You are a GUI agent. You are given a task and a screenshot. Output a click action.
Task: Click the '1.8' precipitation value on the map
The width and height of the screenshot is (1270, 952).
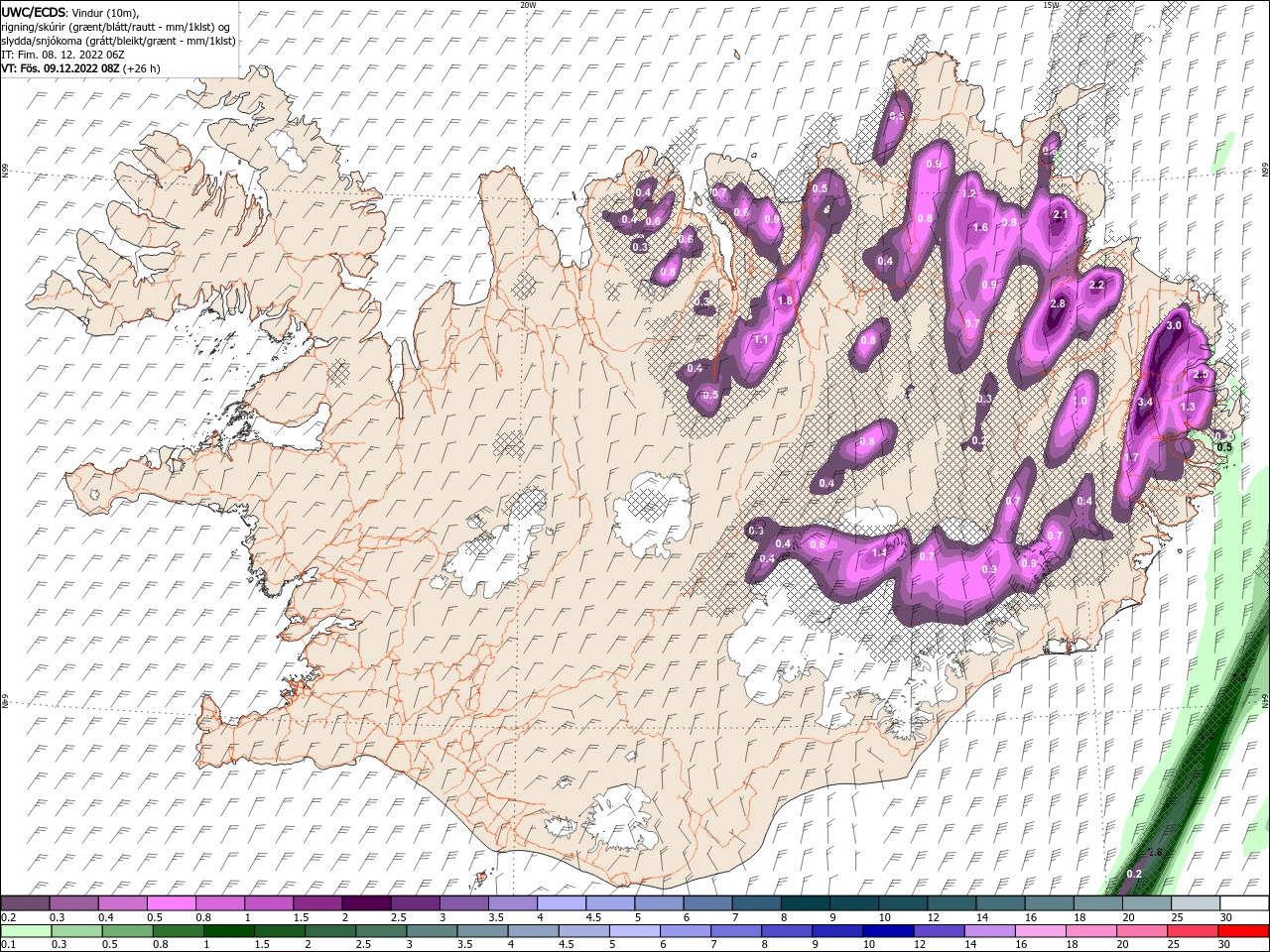[x=786, y=300]
